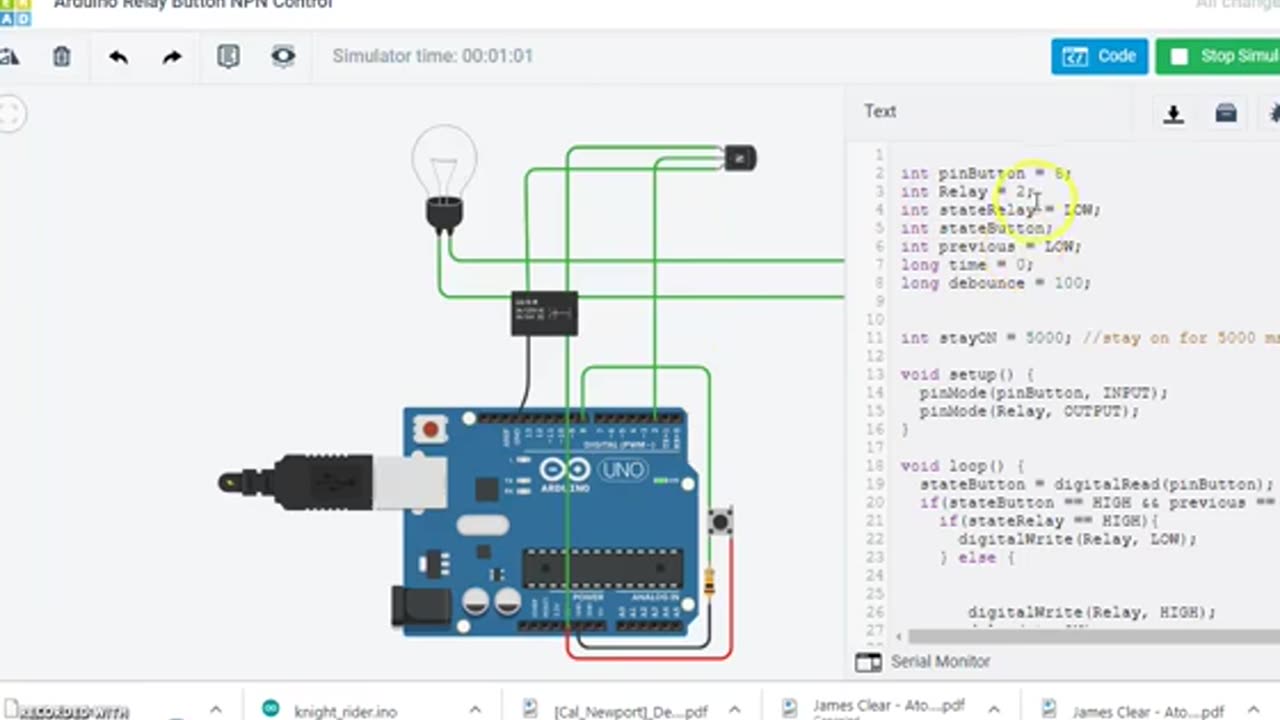
Task: Click the pushbutton on the circuit
Action: click(720, 521)
